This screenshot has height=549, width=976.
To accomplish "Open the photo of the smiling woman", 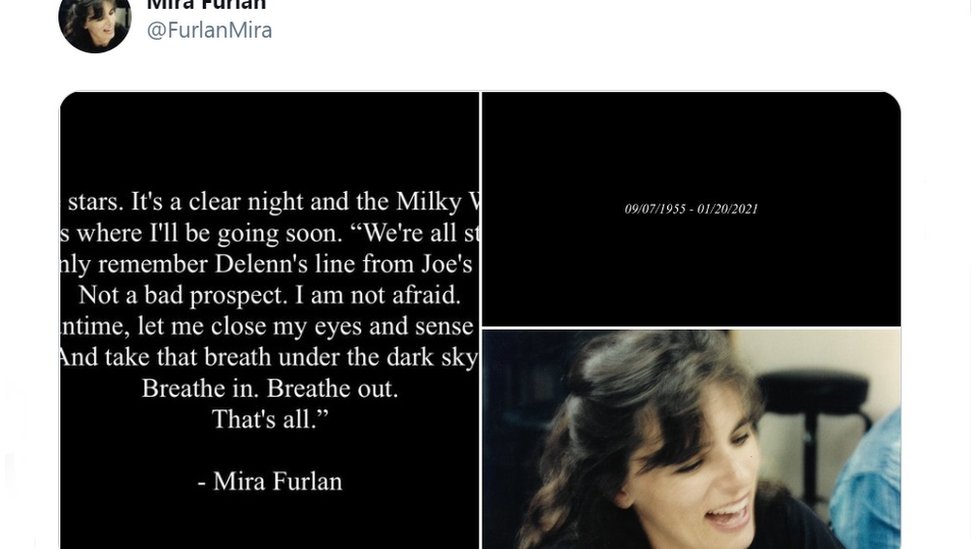I will pyautogui.click(x=691, y=439).
